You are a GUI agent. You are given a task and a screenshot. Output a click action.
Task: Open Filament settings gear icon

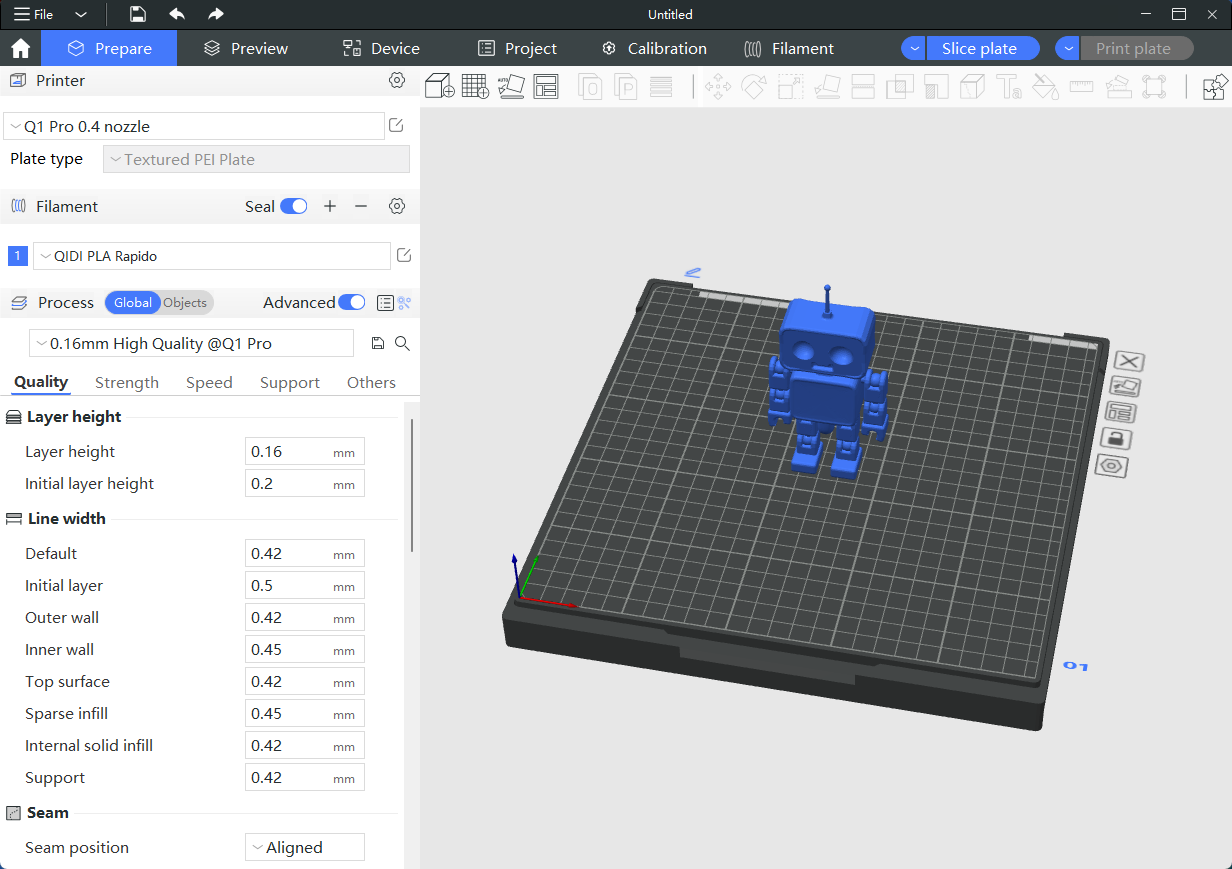tap(397, 206)
